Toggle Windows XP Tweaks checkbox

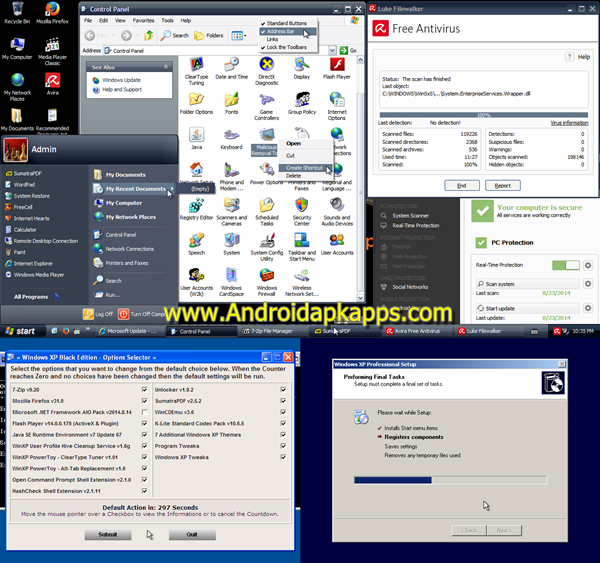283,457
